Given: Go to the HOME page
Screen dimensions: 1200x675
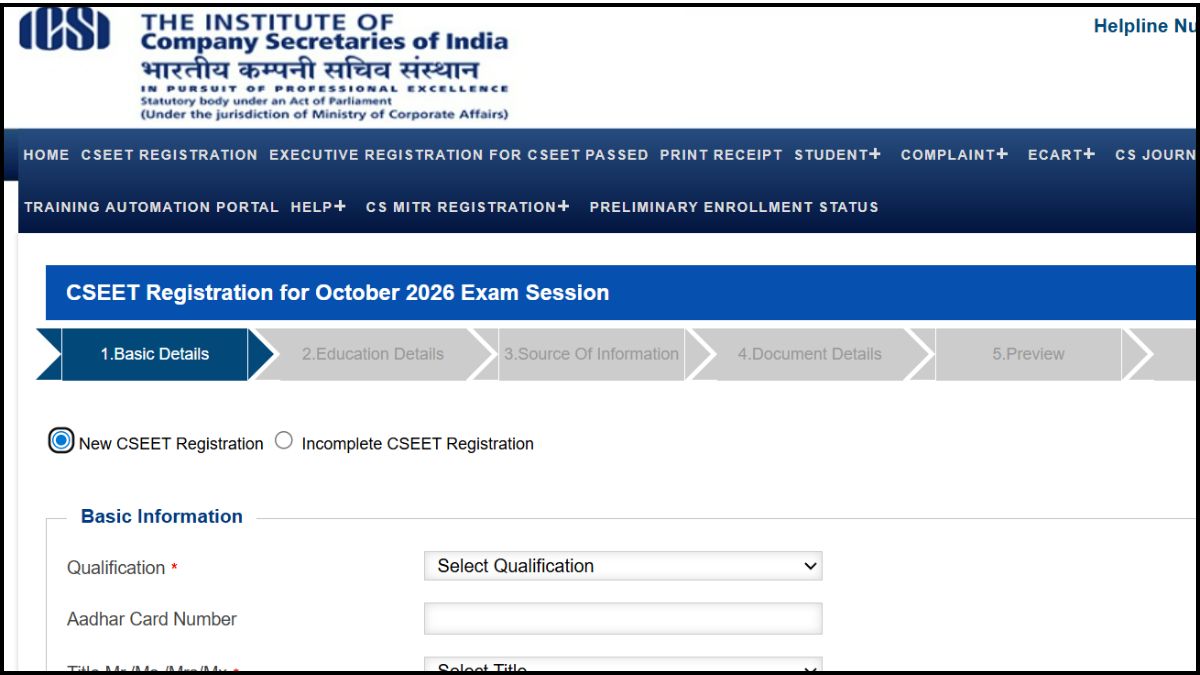Looking at the screenshot, I should (x=46, y=155).
